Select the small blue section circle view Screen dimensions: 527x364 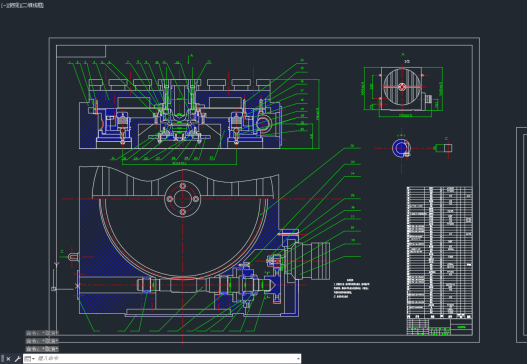(401, 148)
